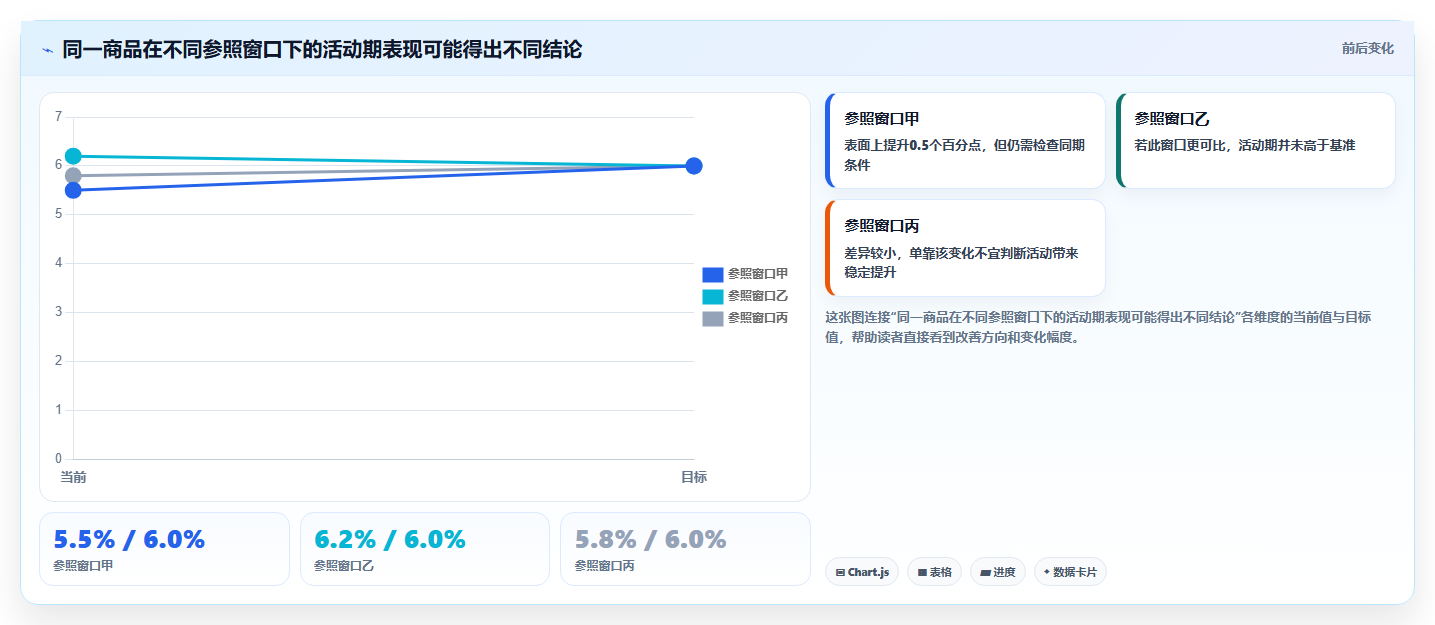Click the 5.5% / 6.0% stat value
1435x625 pixels.
tap(129, 540)
